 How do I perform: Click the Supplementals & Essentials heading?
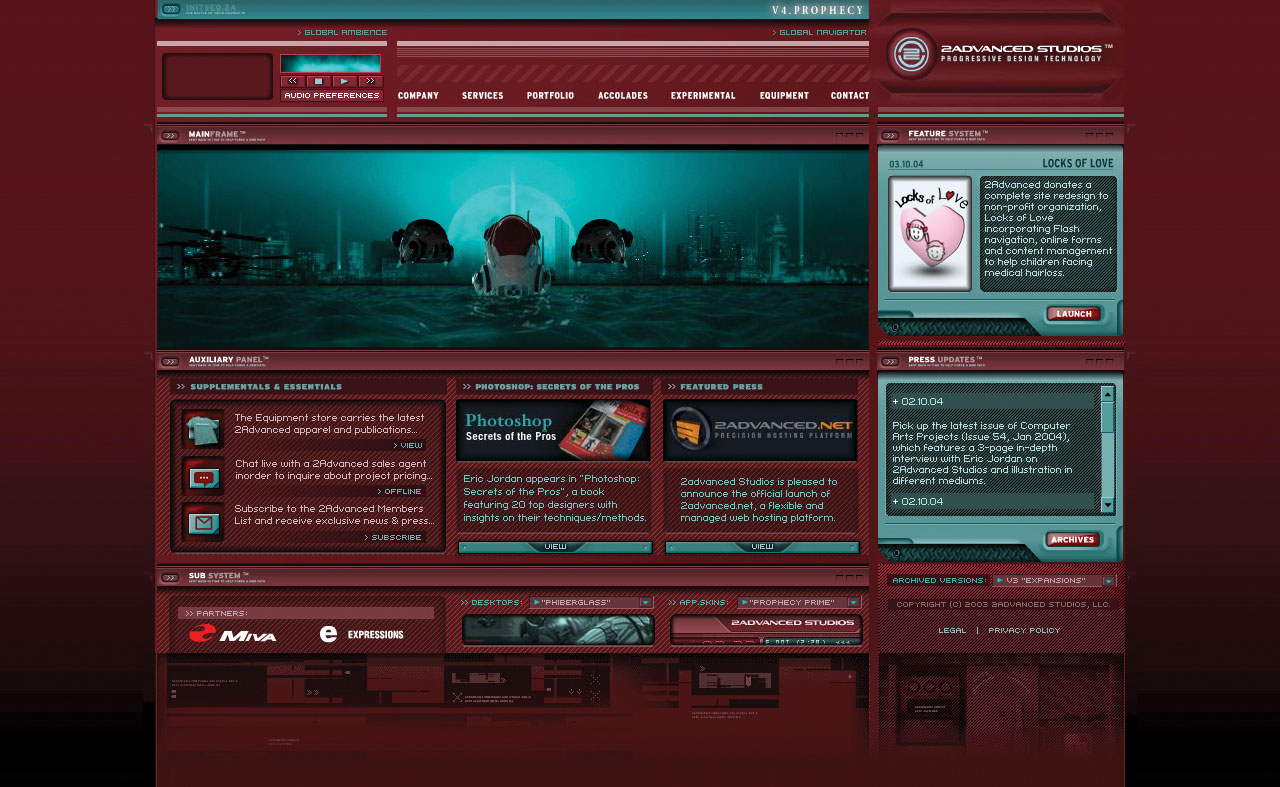click(x=266, y=386)
